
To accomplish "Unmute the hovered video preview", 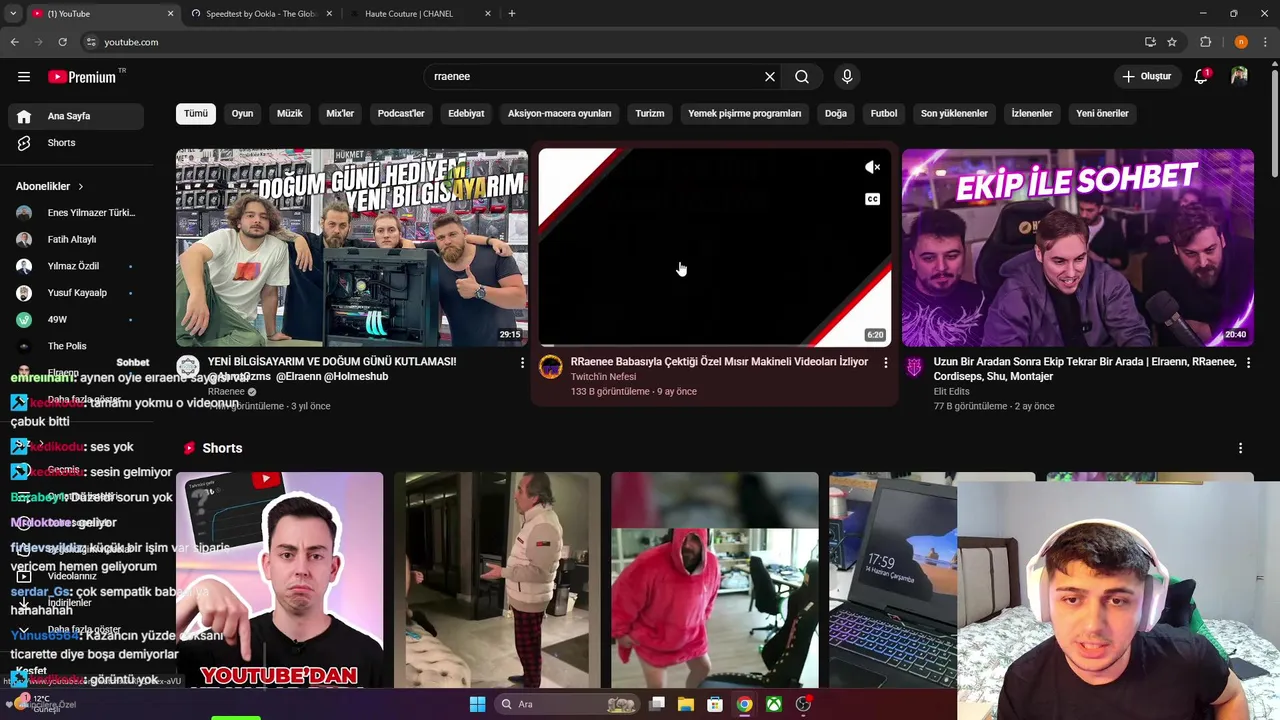I will point(872,167).
